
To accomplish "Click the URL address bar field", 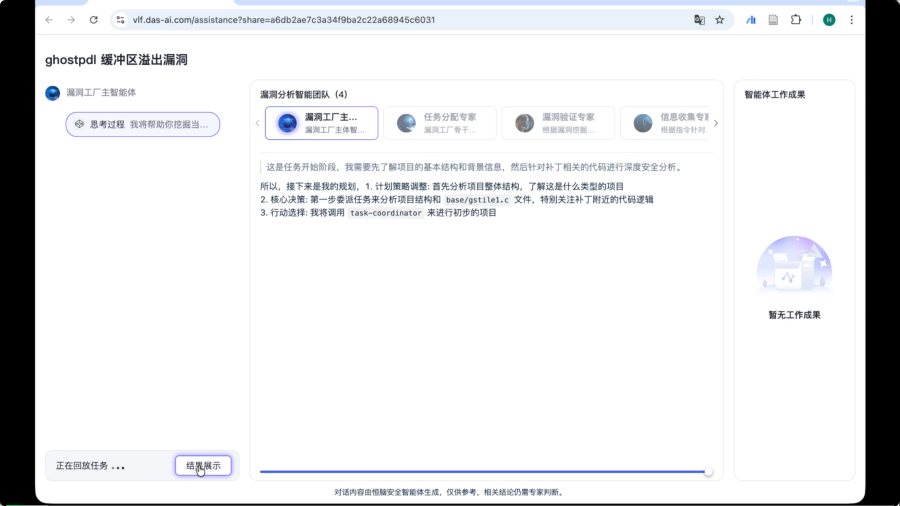I will (x=400, y=20).
